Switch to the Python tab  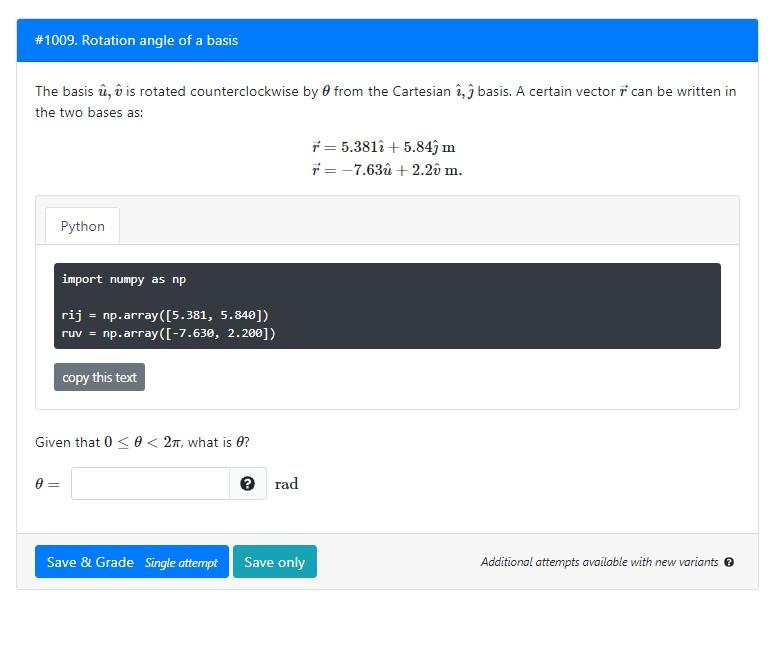(x=83, y=226)
